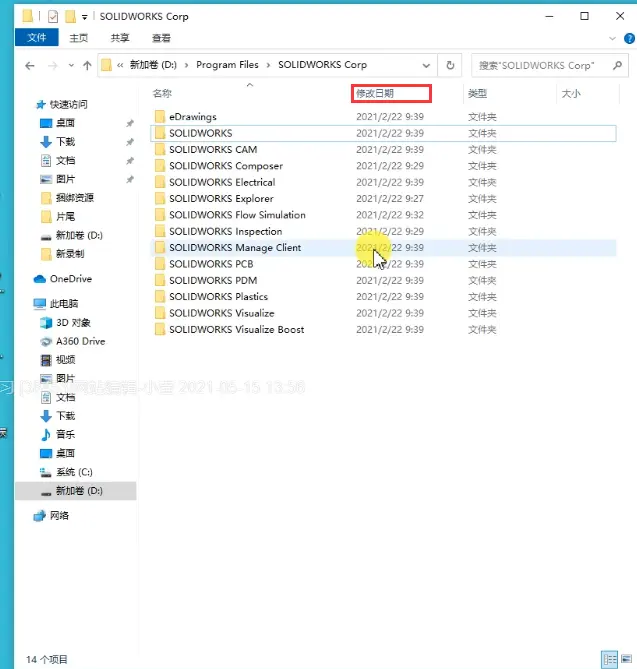The width and height of the screenshot is (637, 669).
Task: Expand the hidden path chevron in address bar
Action: point(120,65)
